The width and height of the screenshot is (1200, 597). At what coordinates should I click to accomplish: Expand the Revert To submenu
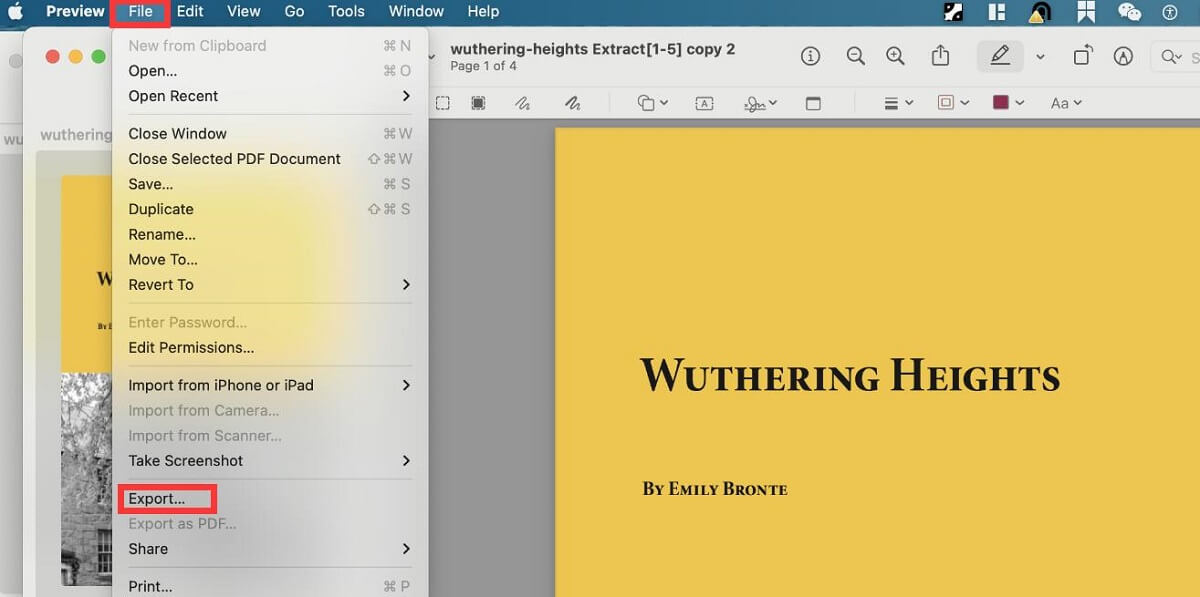(x=406, y=285)
